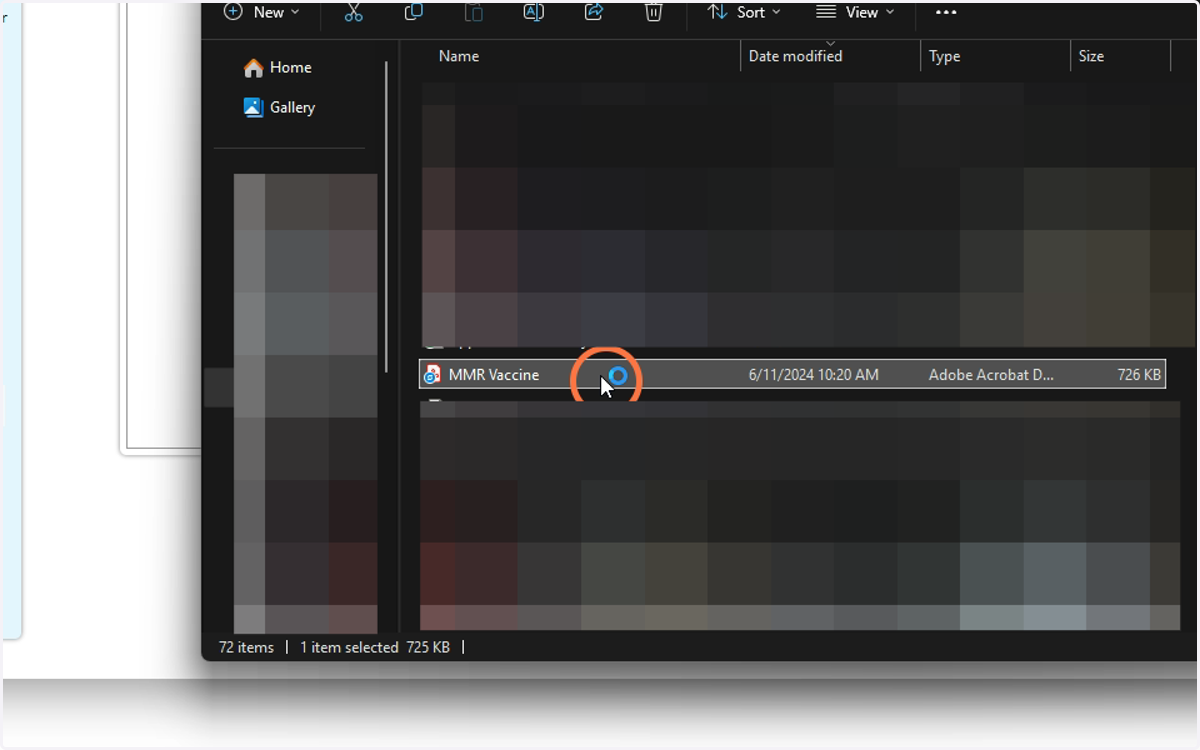1200x750 pixels.
Task: Sort by the Type column header
Action: (944, 56)
